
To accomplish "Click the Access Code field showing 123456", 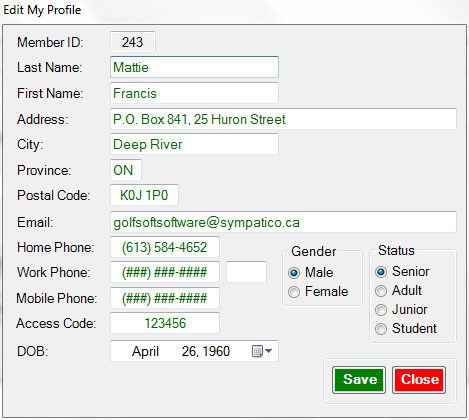I will tap(165, 323).
